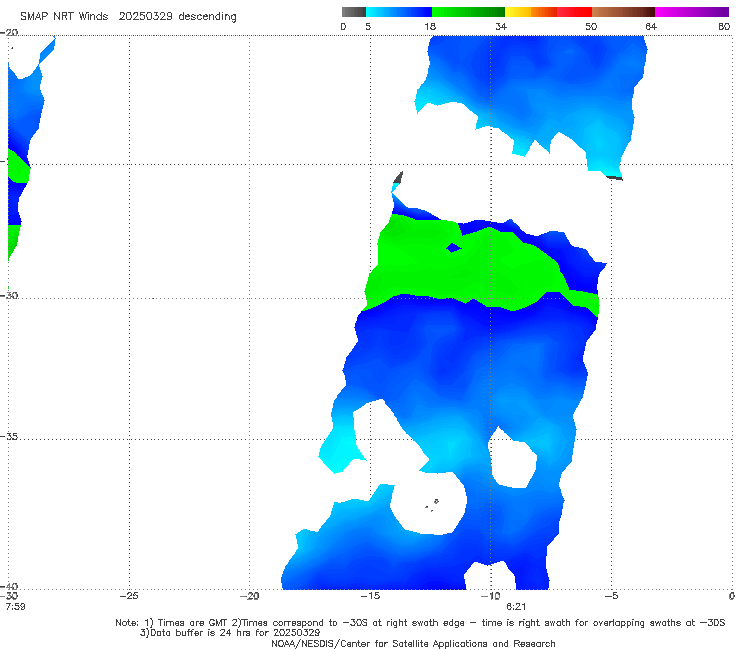
Task: Click the '6:21' swath time label
Action: tap(516, 607)
